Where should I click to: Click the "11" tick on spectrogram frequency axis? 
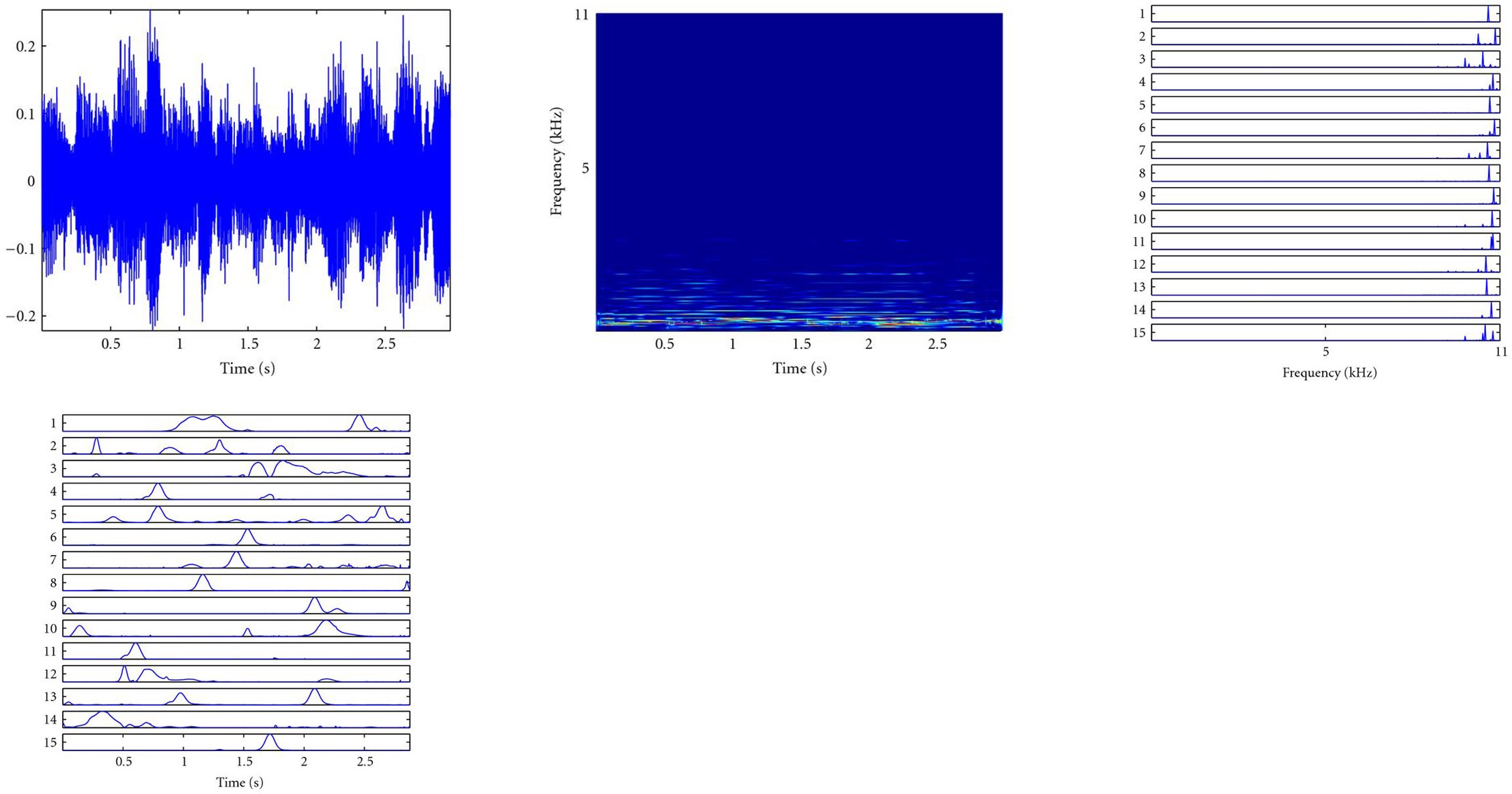[x=581, y=15]
